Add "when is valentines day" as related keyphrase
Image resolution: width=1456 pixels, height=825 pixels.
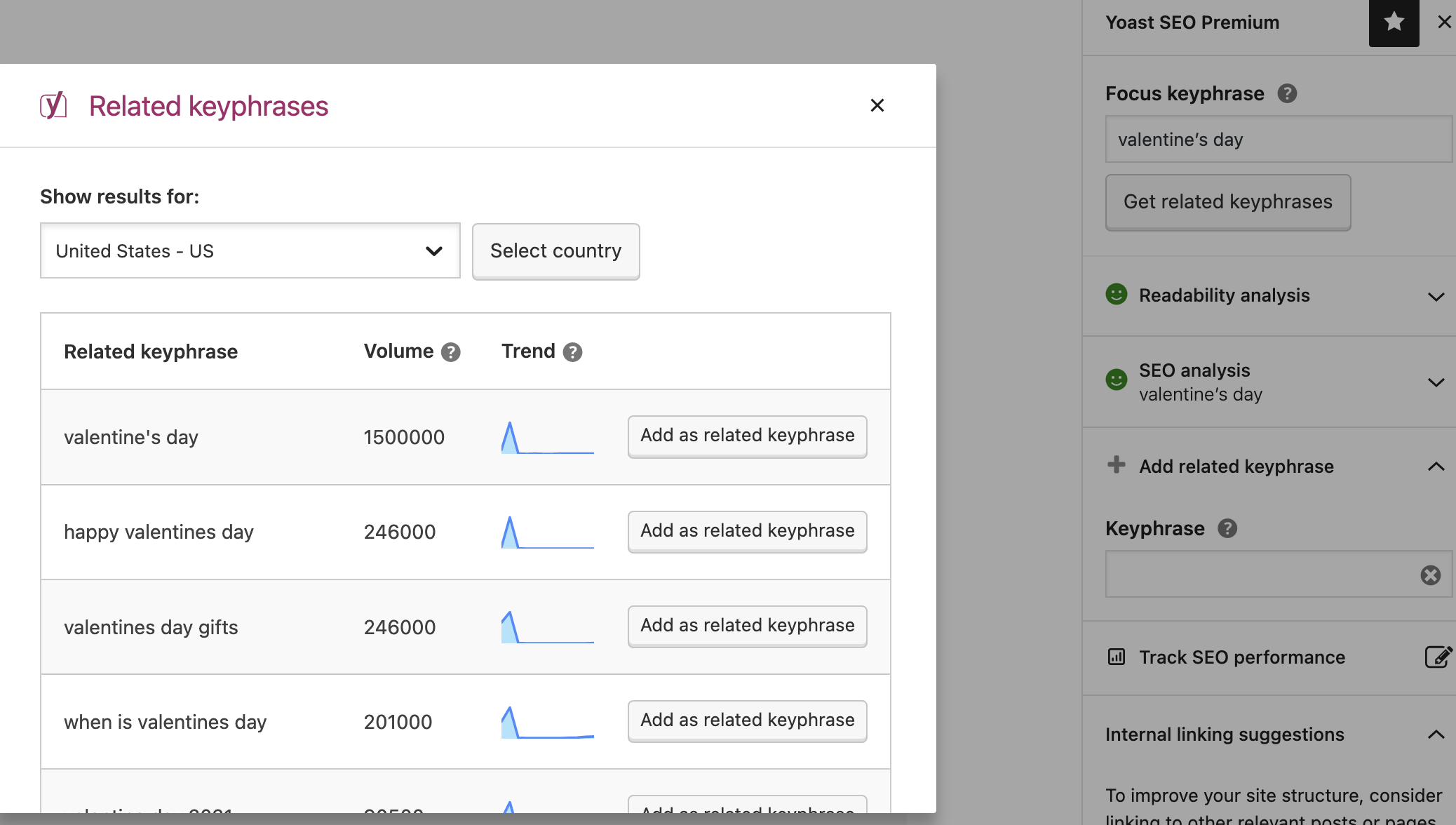coord(747,720)
